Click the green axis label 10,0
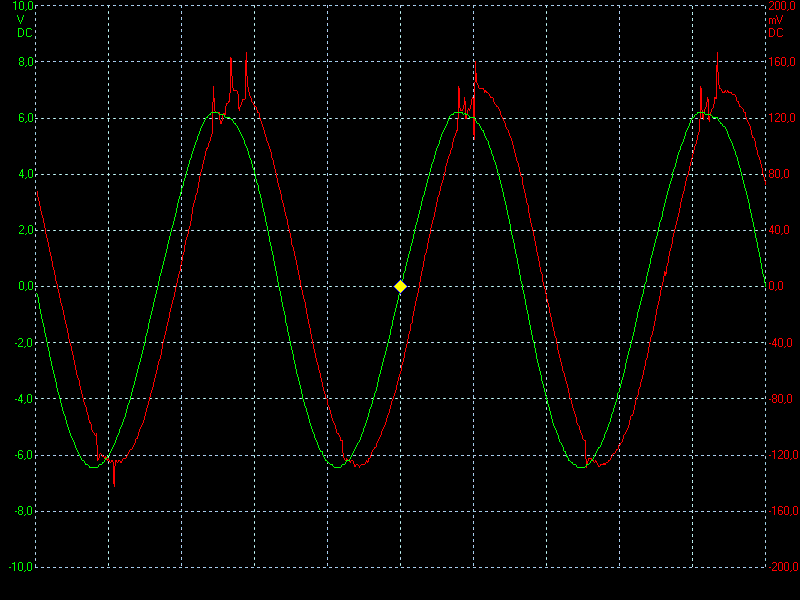This screenshot has height=600, width=800. coord(22,6)
